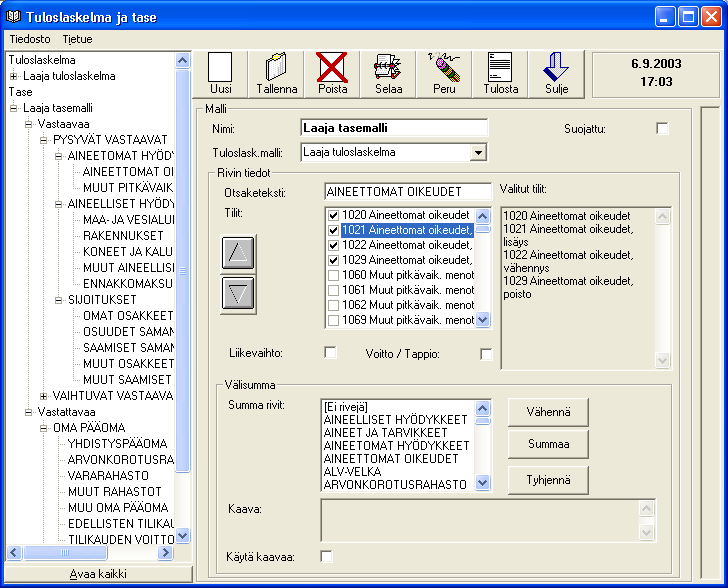Image resolution: width=728 pixels, height=588 pixels.
Task: Select AINEET JA TARVIKKEET summa row
Action: 385,432
